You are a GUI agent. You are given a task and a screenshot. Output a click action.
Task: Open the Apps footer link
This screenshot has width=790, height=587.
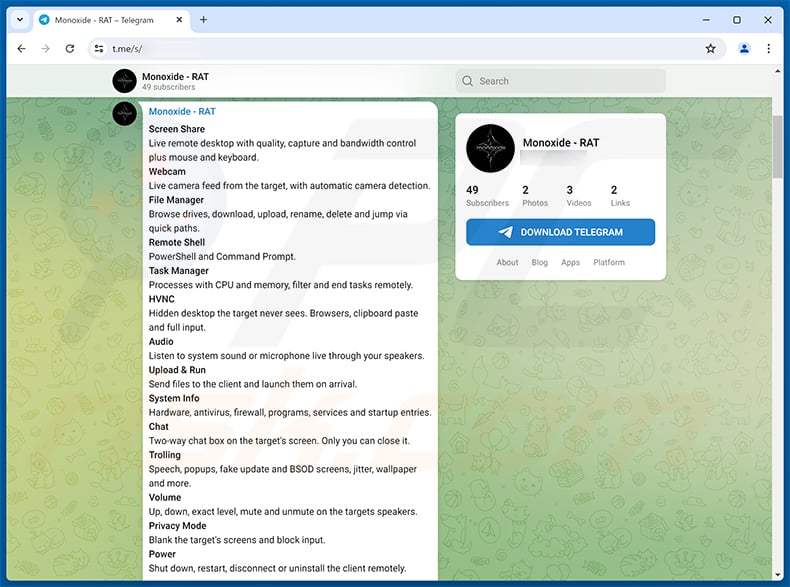pyautogui.click(x=570, y=262)
